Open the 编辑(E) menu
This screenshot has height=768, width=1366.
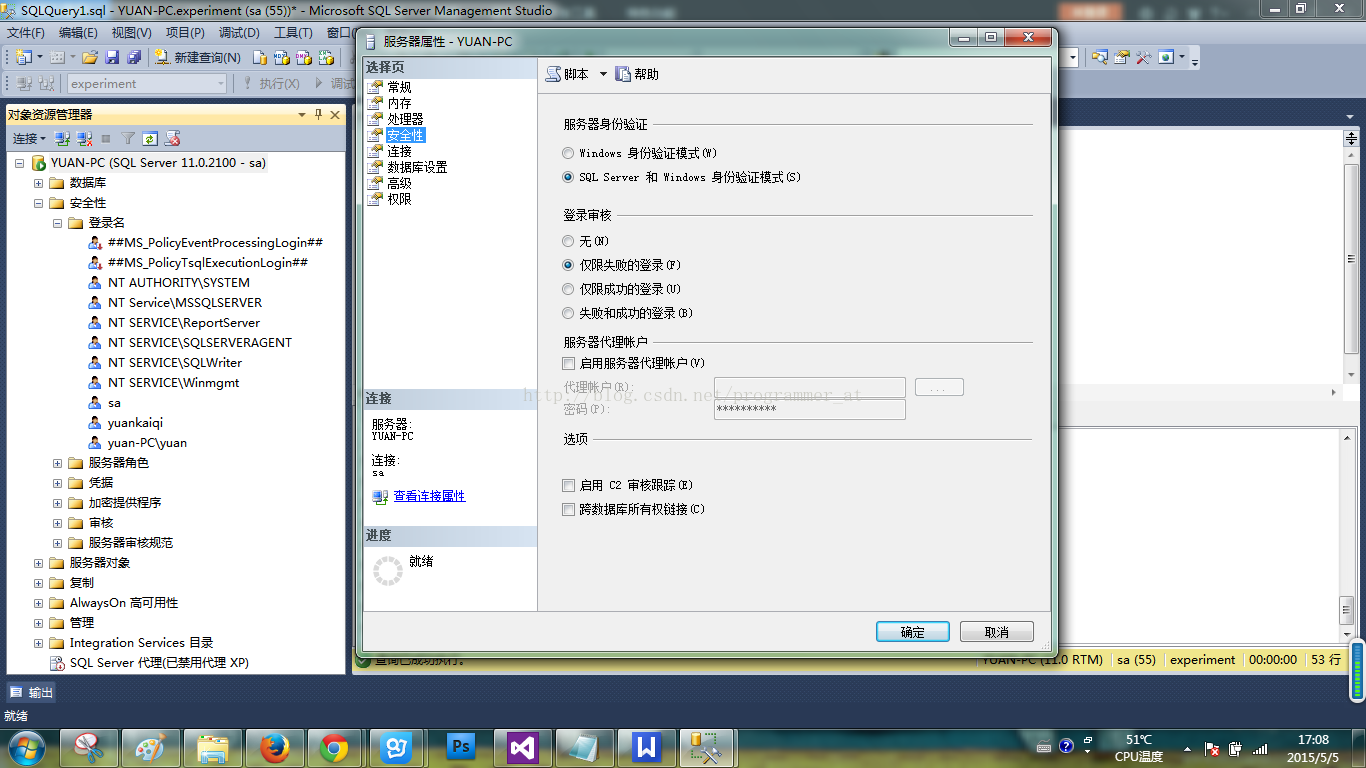(x=78, y=33)
